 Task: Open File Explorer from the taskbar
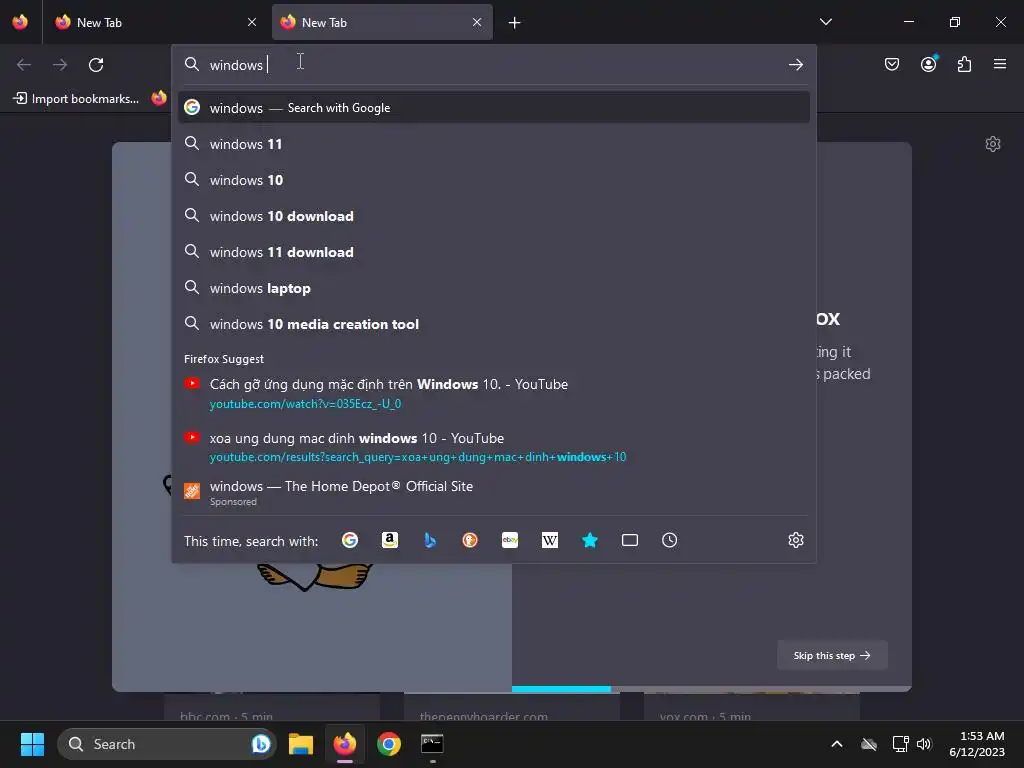tap(301, 744)
